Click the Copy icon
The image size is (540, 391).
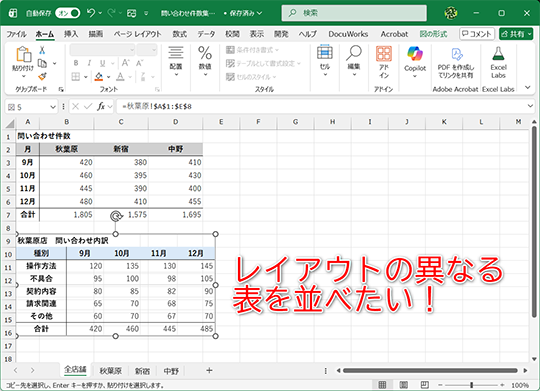tap(42, 63)
